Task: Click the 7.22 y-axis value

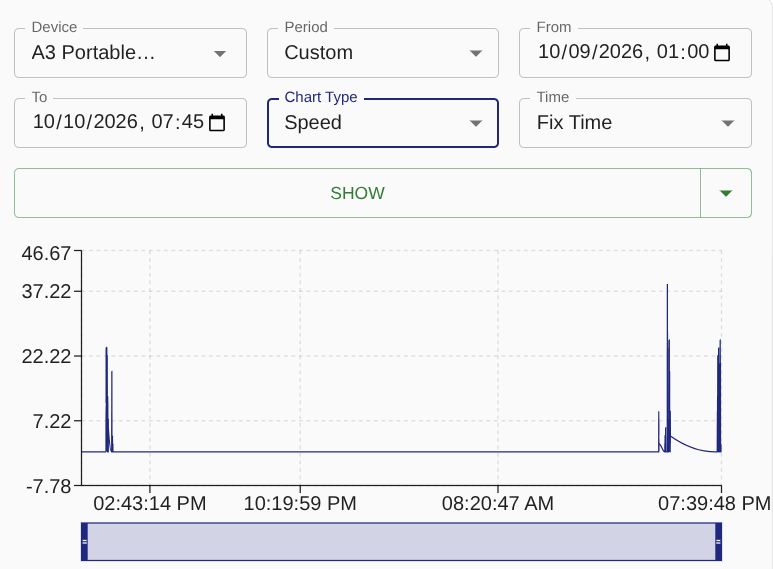Action: click(x=52, y=421)
